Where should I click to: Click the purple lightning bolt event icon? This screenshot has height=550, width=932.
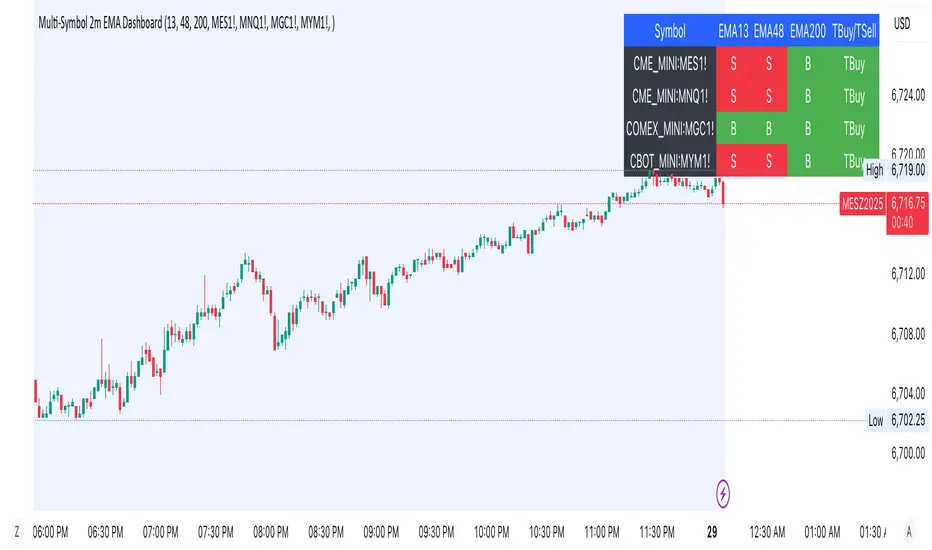723,492
